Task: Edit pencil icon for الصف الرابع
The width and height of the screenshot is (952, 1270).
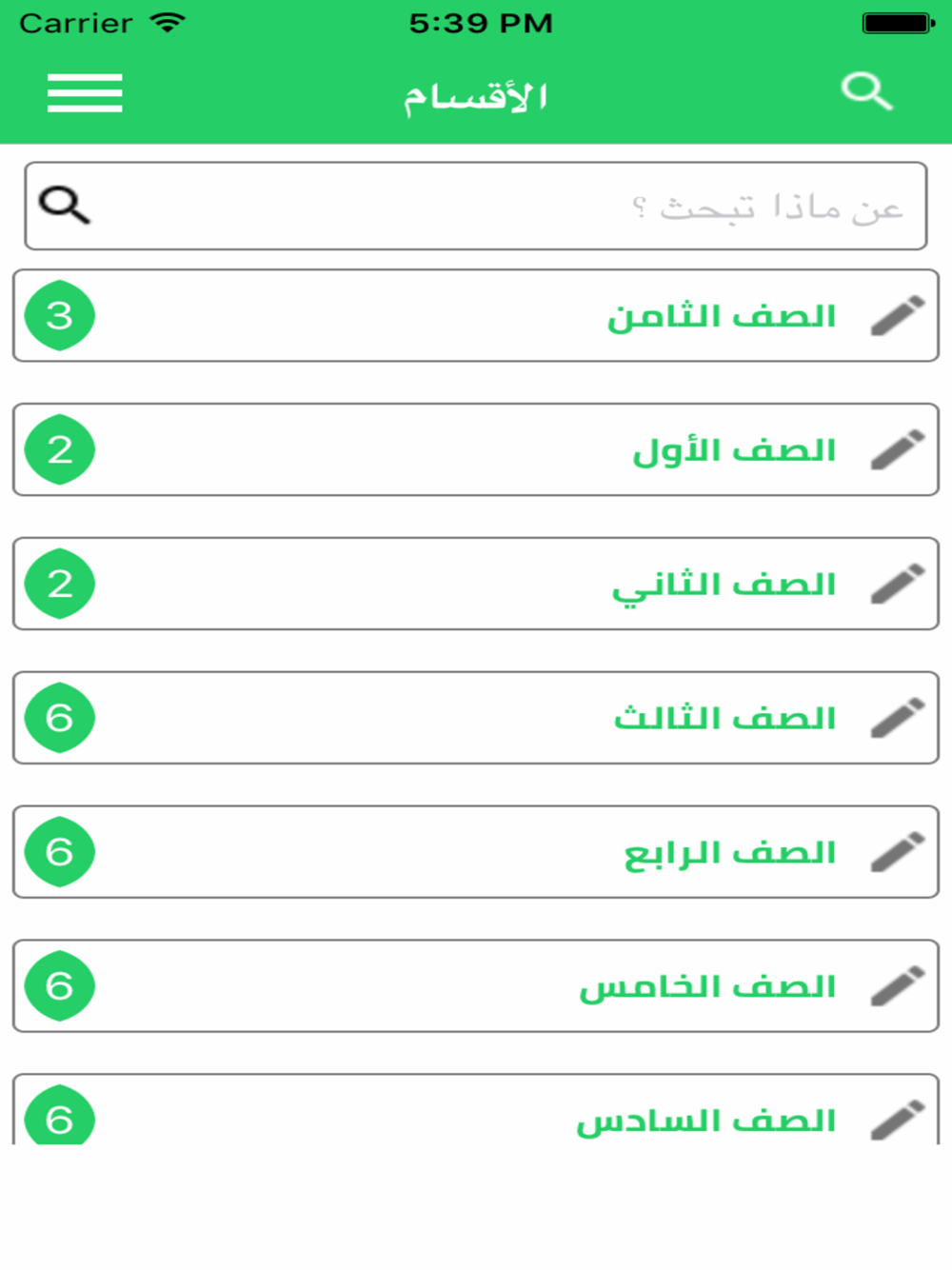Action: (x=898, y=852)
